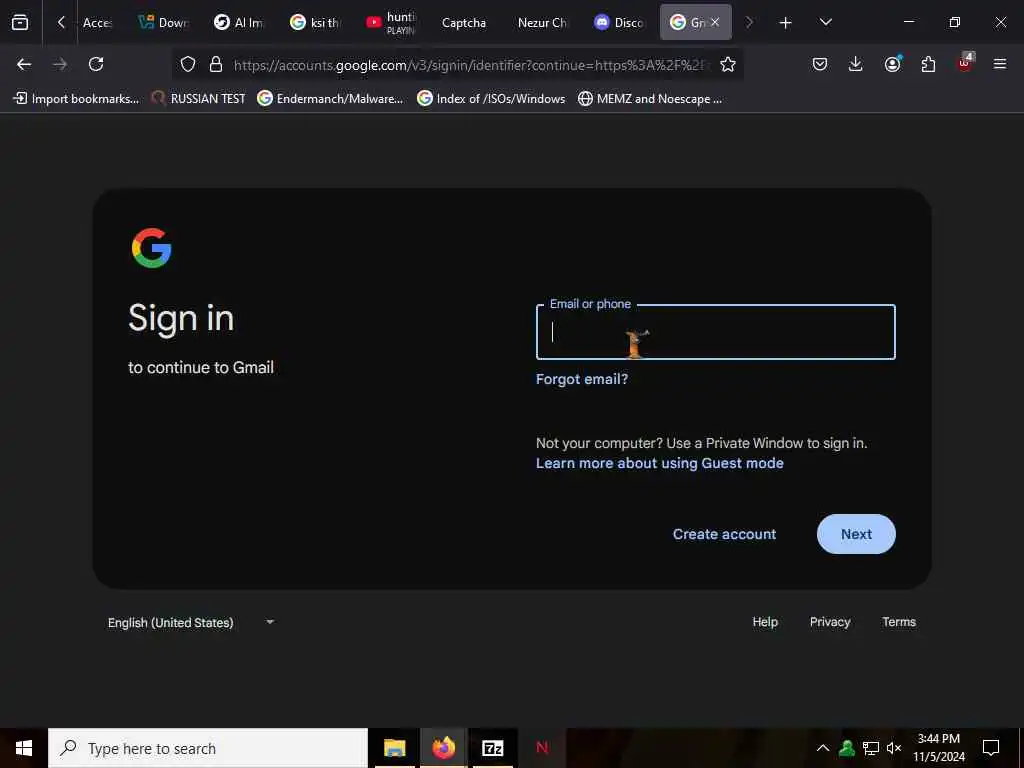Image resolution: width=1024 pixels, height=768 pixels.
Task: Switch to the ksi th Google tab
Action: click(315, 23)
